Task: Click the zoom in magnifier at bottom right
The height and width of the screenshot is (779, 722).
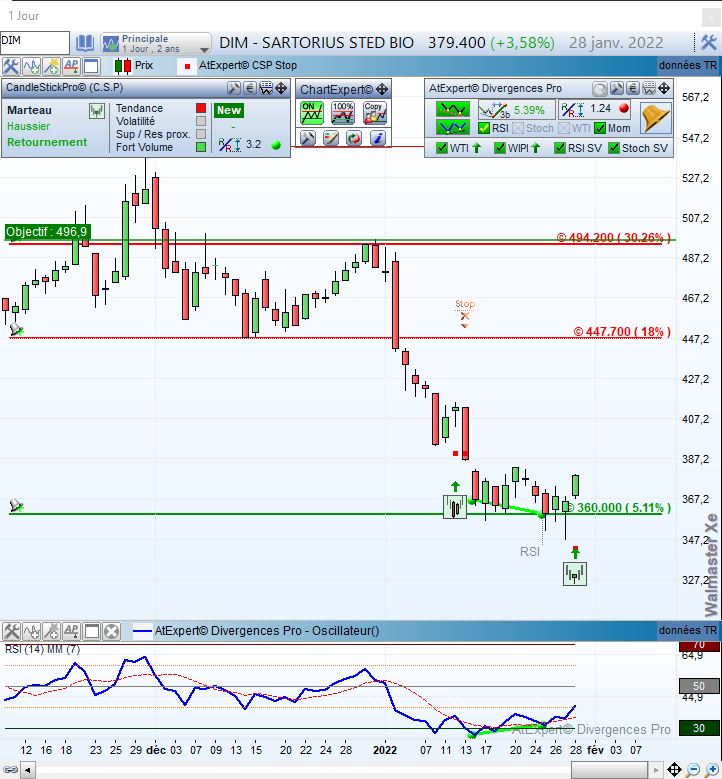Action: click(713, 770)
